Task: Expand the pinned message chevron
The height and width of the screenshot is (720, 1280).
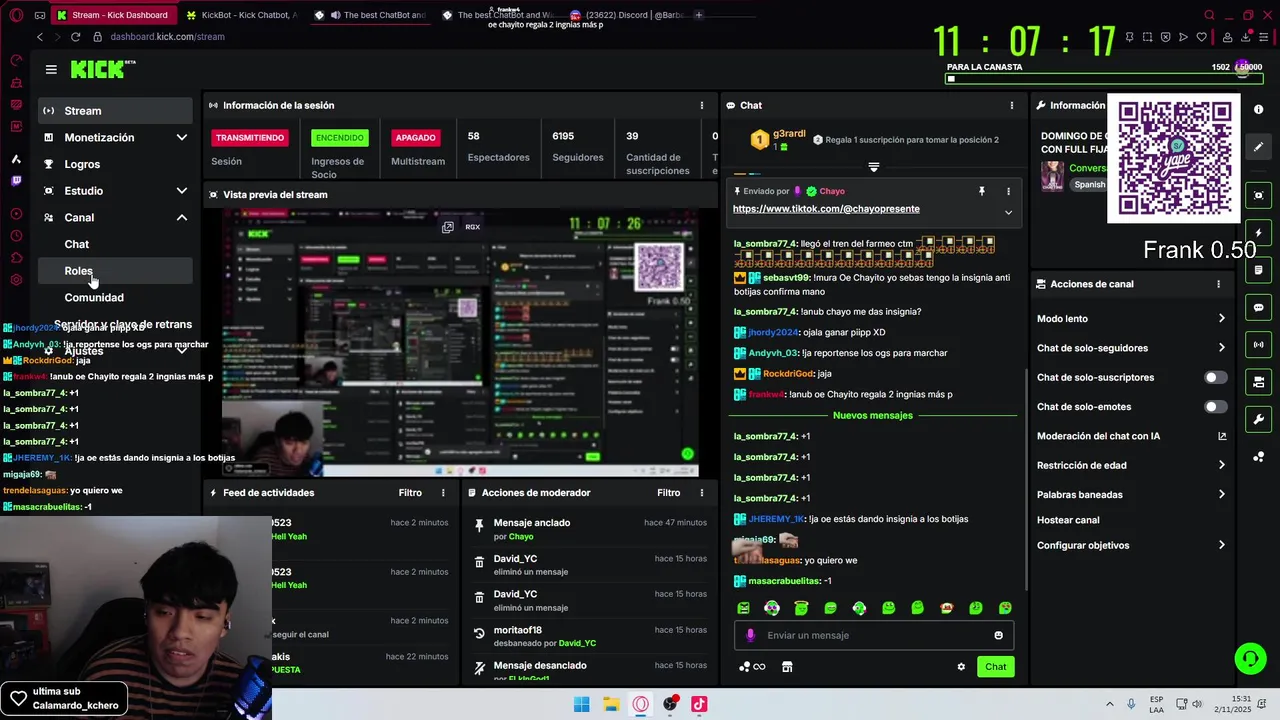Action: click(1008, 212)
